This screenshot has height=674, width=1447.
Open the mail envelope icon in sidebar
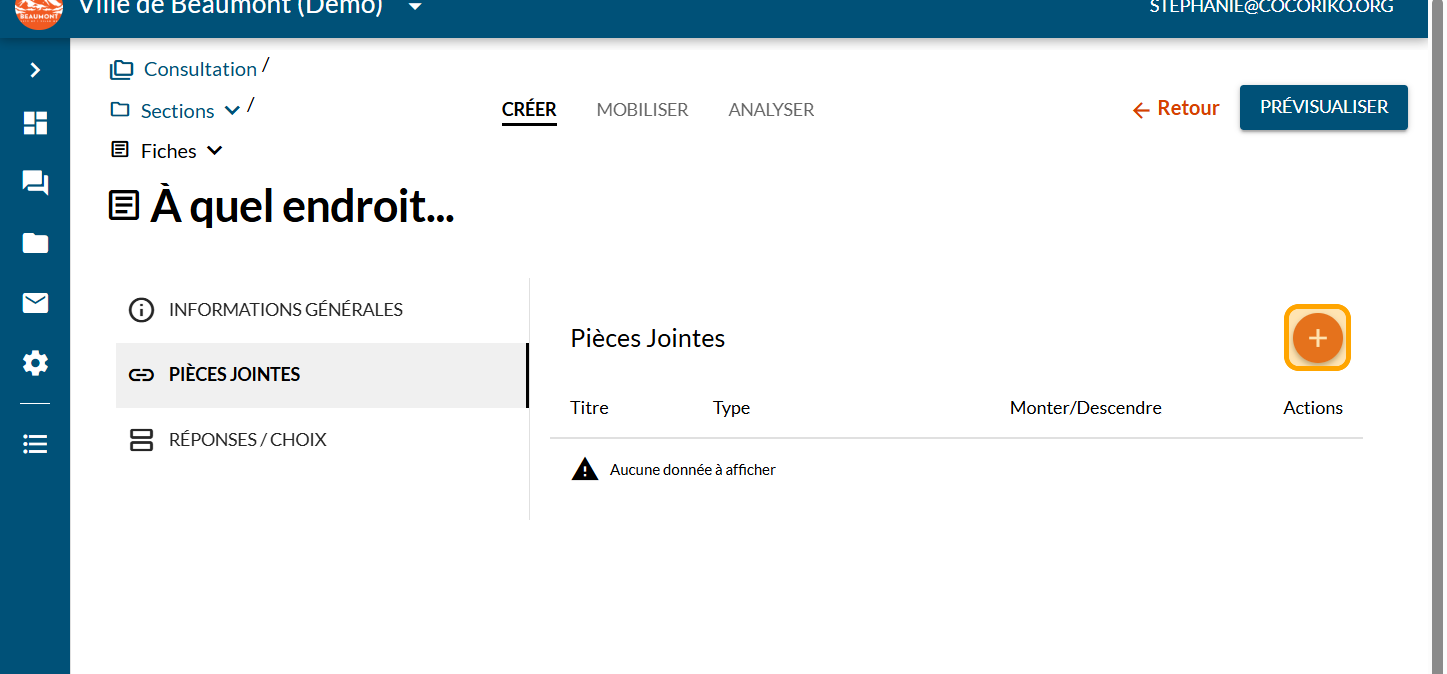coord(35,303)
